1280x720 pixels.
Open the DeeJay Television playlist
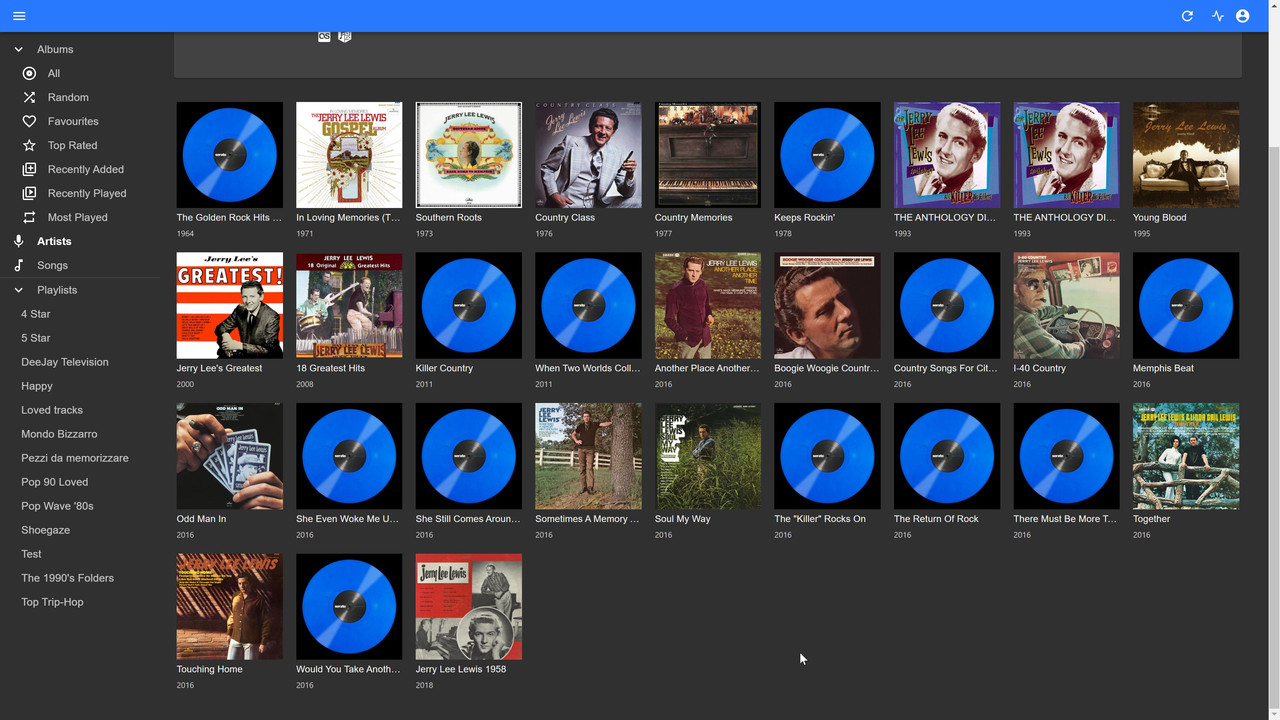click(x=65, y=362)
